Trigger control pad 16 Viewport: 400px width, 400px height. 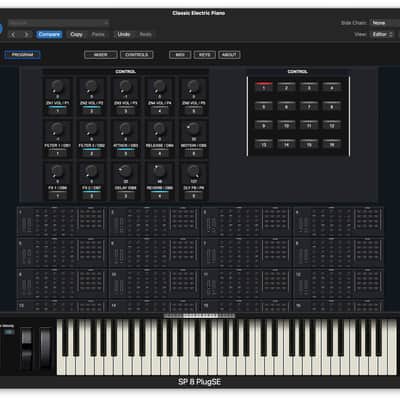332,145
